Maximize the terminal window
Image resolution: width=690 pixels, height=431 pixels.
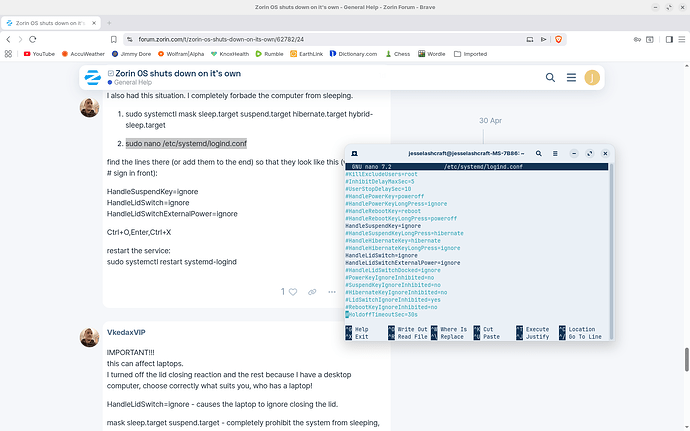[590, 153]
